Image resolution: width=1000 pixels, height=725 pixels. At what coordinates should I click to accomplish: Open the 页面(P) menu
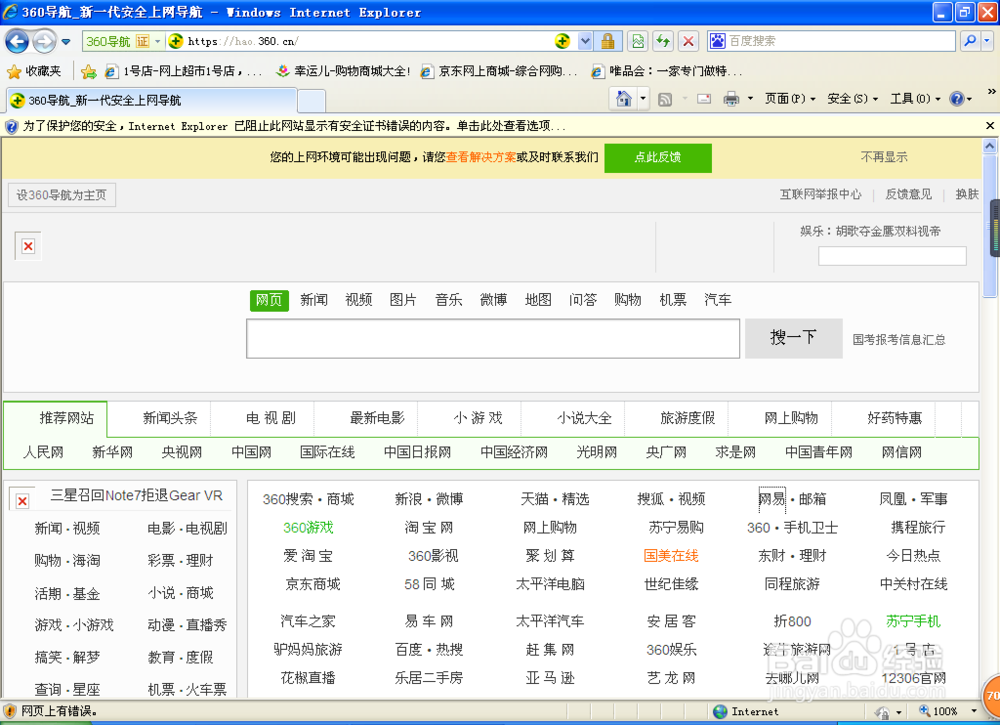(790, 99)
